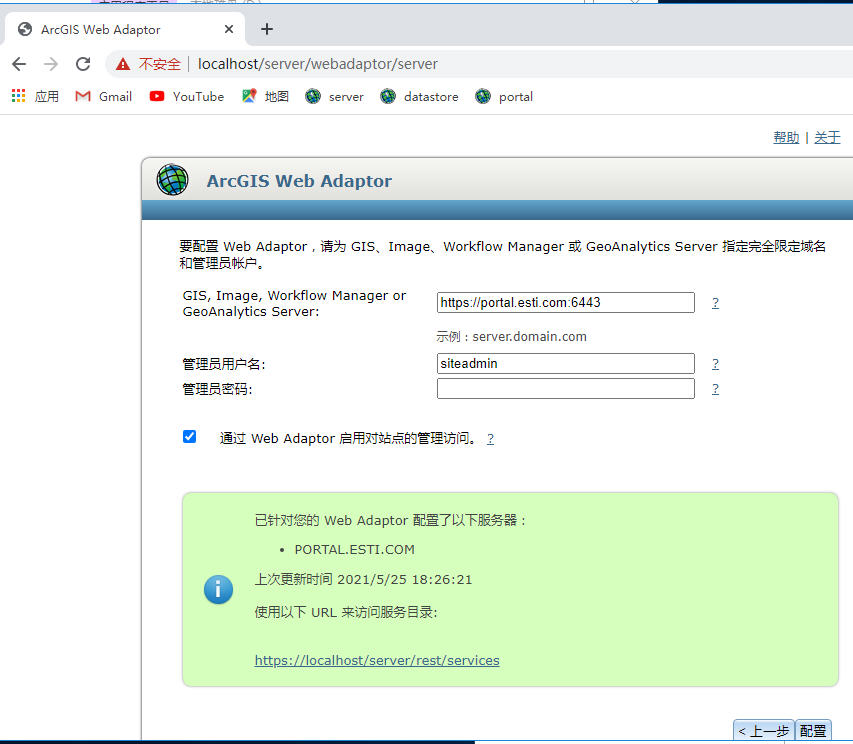Viewport: 853px width, 744px height.
Task: Open the 关于 about link
Action: (x=827, y=138)
